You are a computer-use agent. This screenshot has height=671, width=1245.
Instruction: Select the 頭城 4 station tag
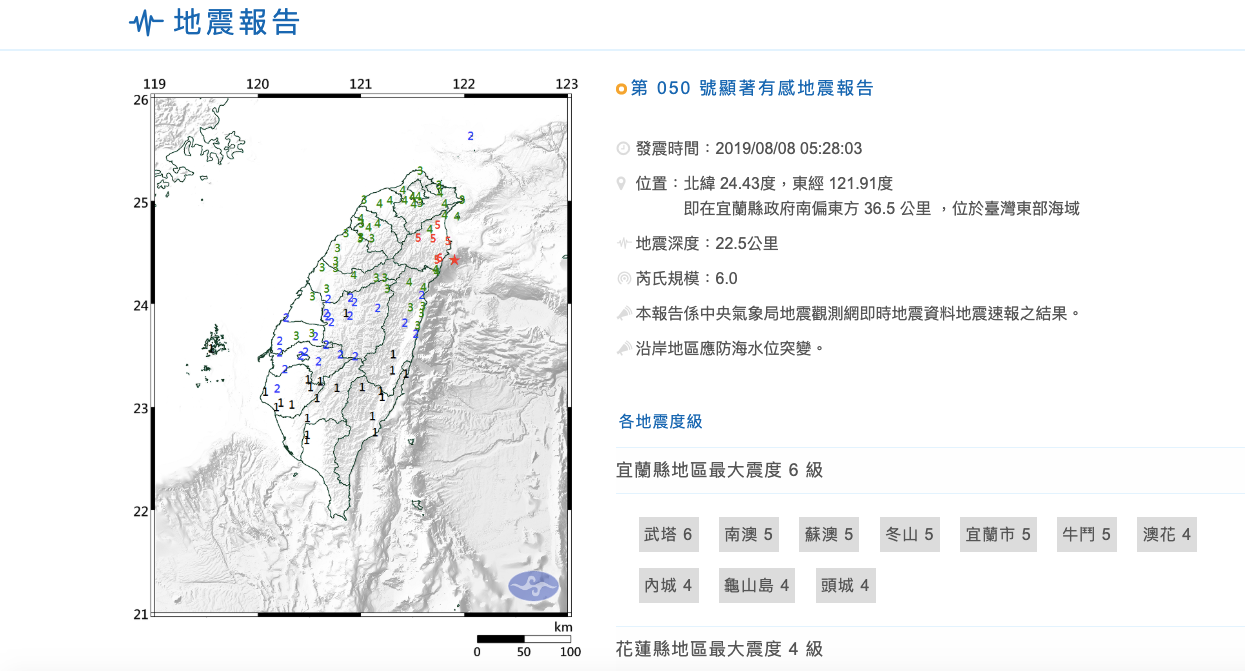(845, 585)
